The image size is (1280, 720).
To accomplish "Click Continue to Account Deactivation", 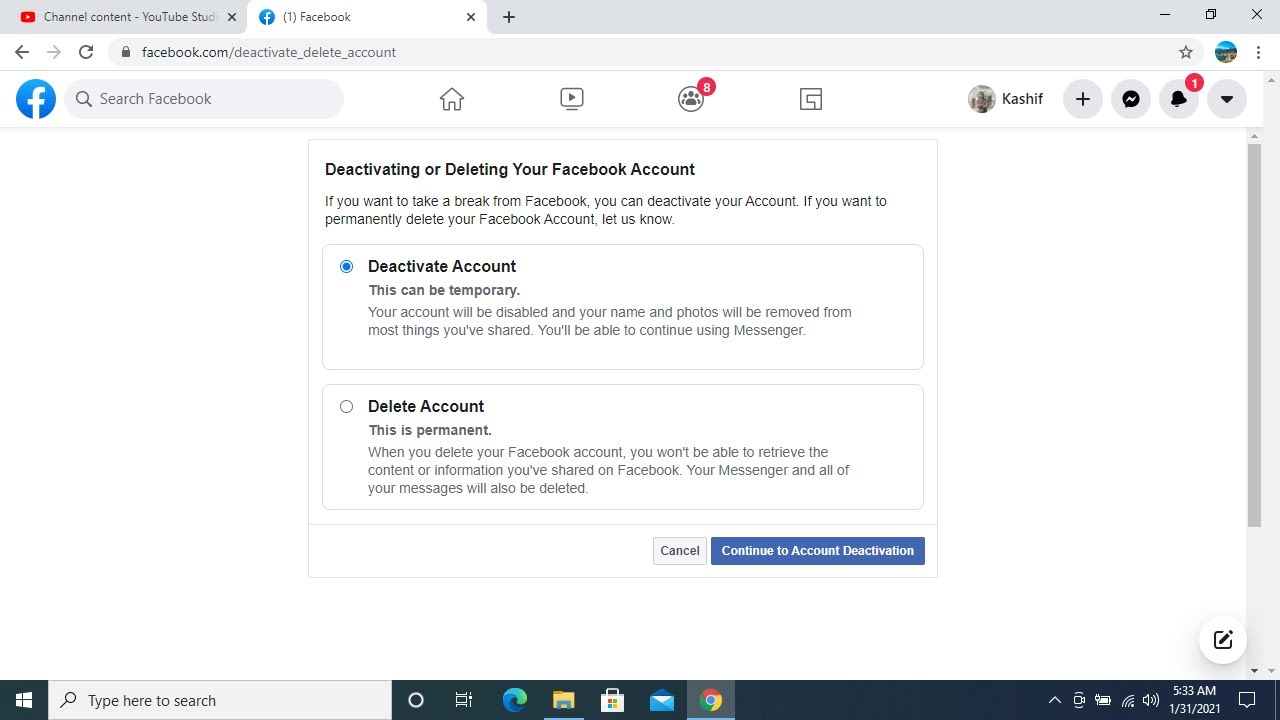I will 818,551.
